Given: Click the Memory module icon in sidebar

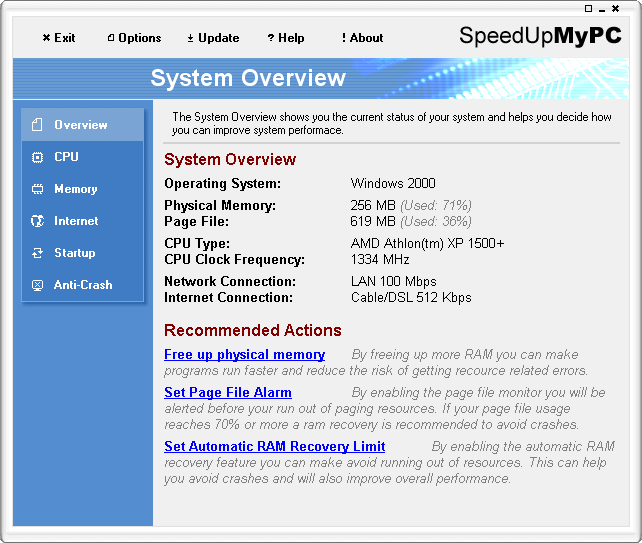Looking at the screenshot, I should click(37, 189).
